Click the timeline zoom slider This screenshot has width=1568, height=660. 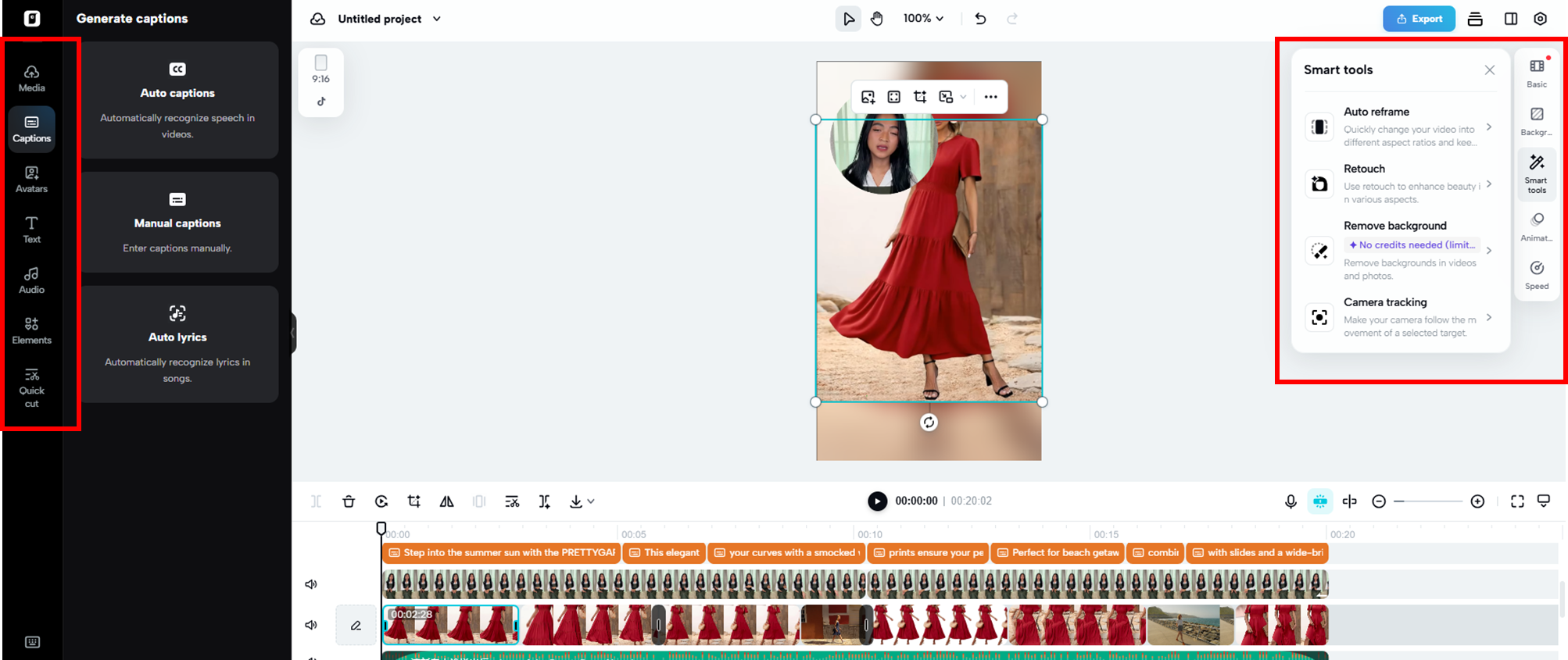pos(1428,501)
